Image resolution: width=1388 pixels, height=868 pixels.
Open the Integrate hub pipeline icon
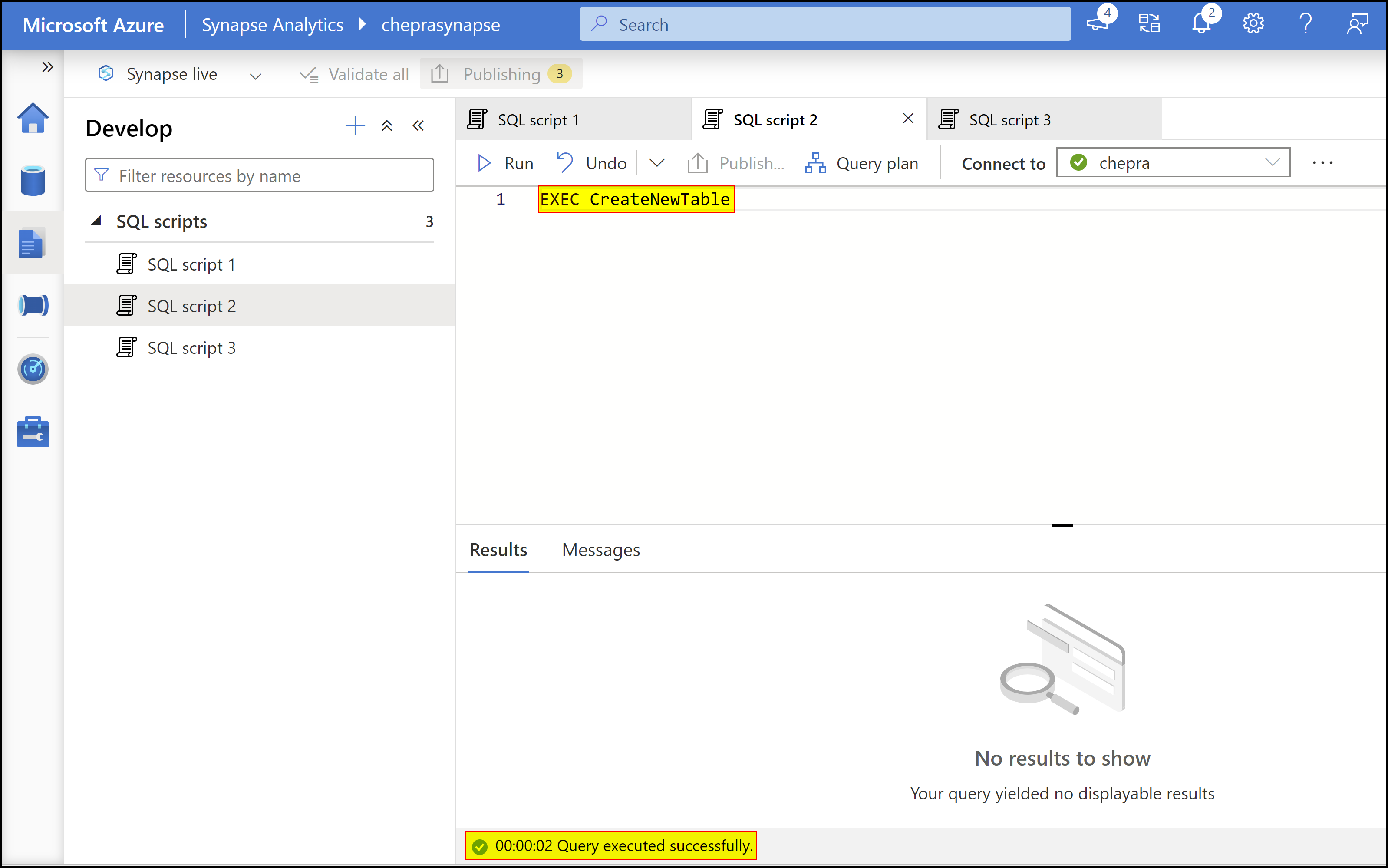tap(33, 305)
